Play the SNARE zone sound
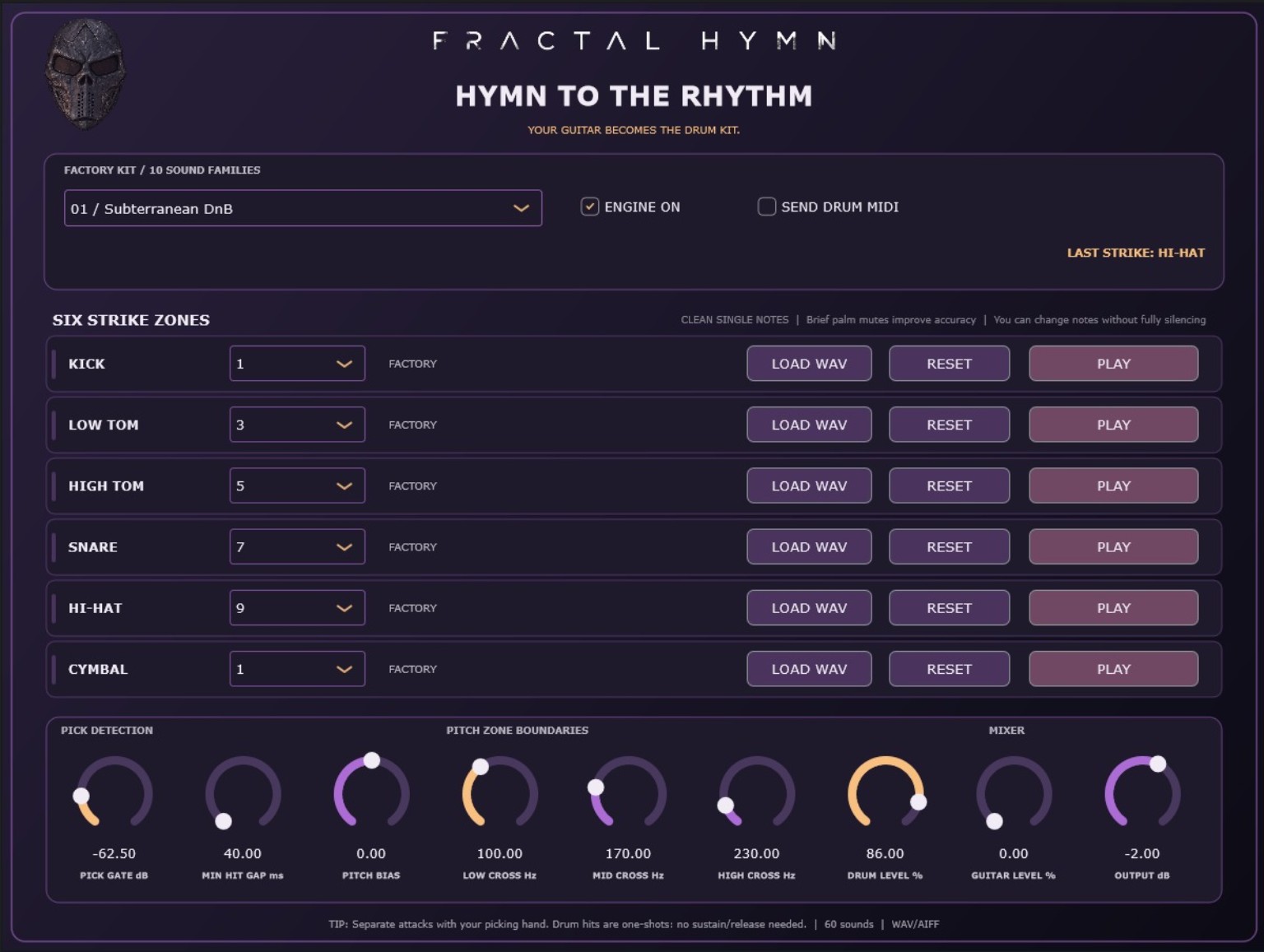 [1113, 547]
